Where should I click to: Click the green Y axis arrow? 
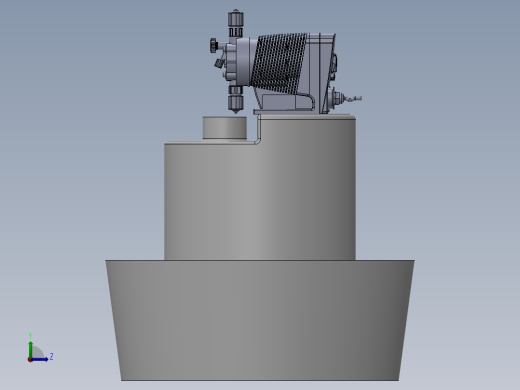coord(31,349)
